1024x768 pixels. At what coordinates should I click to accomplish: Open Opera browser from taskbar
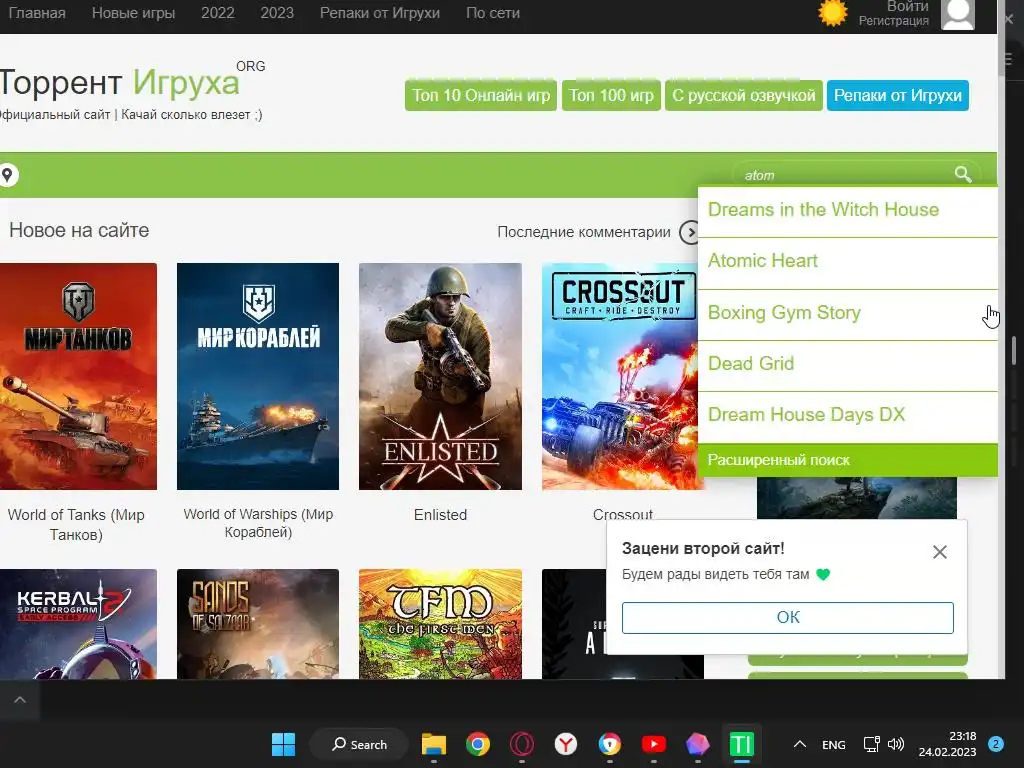click(x=522, y=744)
